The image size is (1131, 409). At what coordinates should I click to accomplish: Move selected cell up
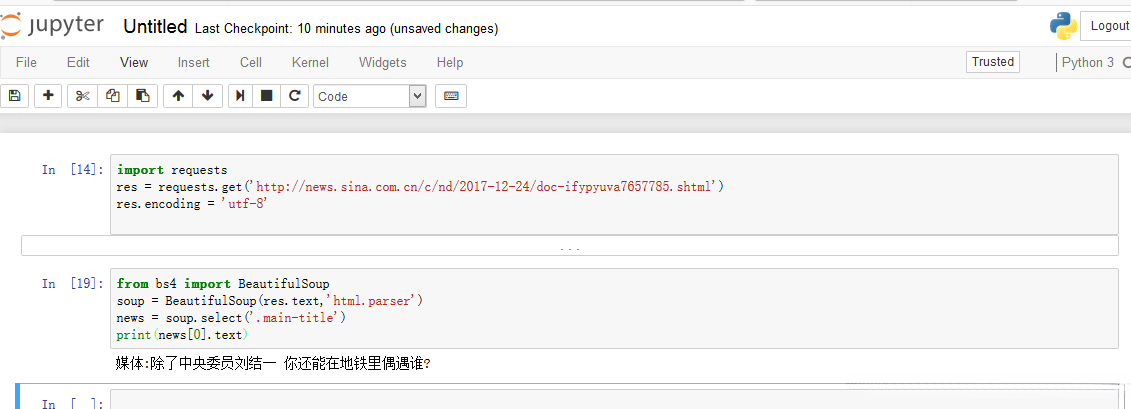coord(178,96)
